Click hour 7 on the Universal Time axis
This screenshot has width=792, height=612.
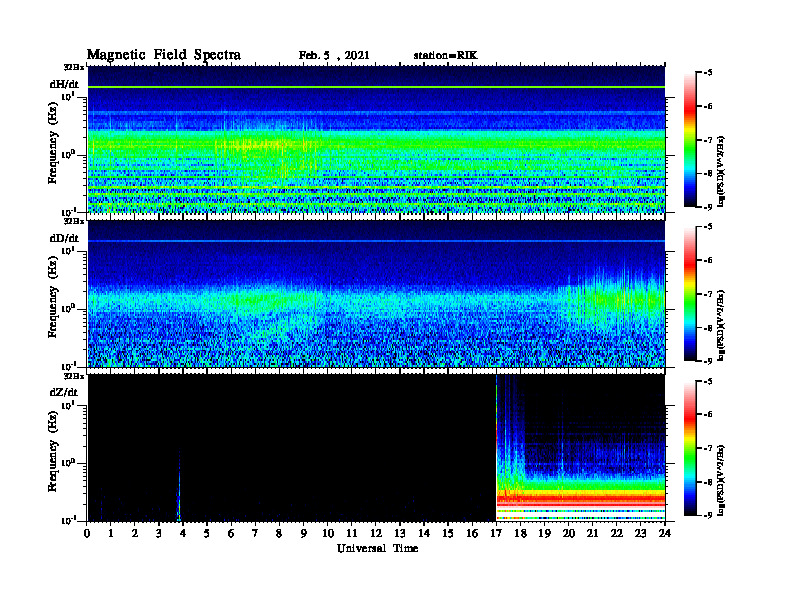point(256,534)
